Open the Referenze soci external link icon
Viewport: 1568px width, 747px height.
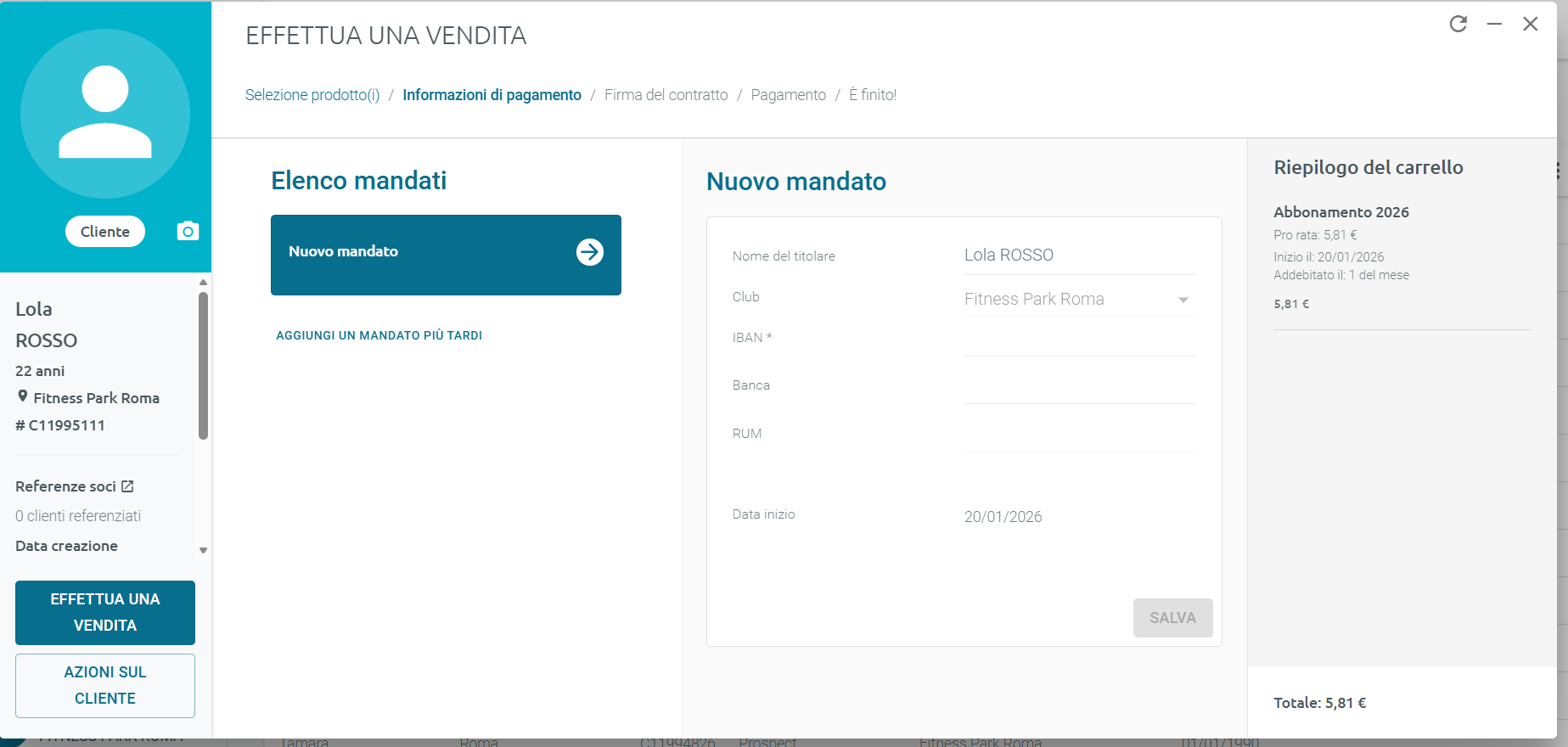pos(127,486)
